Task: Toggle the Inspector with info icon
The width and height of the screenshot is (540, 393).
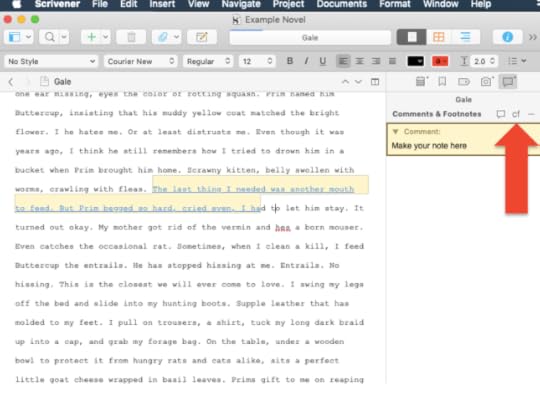Action: 507,37
